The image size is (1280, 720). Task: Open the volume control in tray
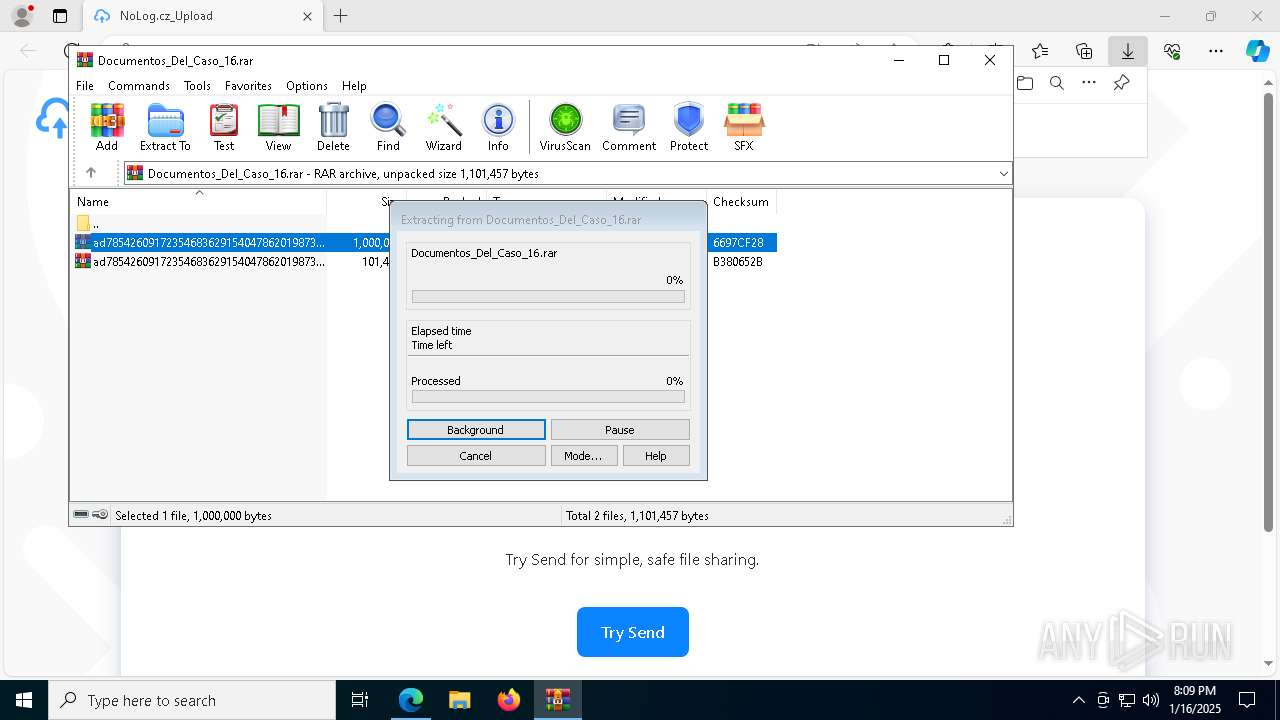click(x=1151, y=700)
